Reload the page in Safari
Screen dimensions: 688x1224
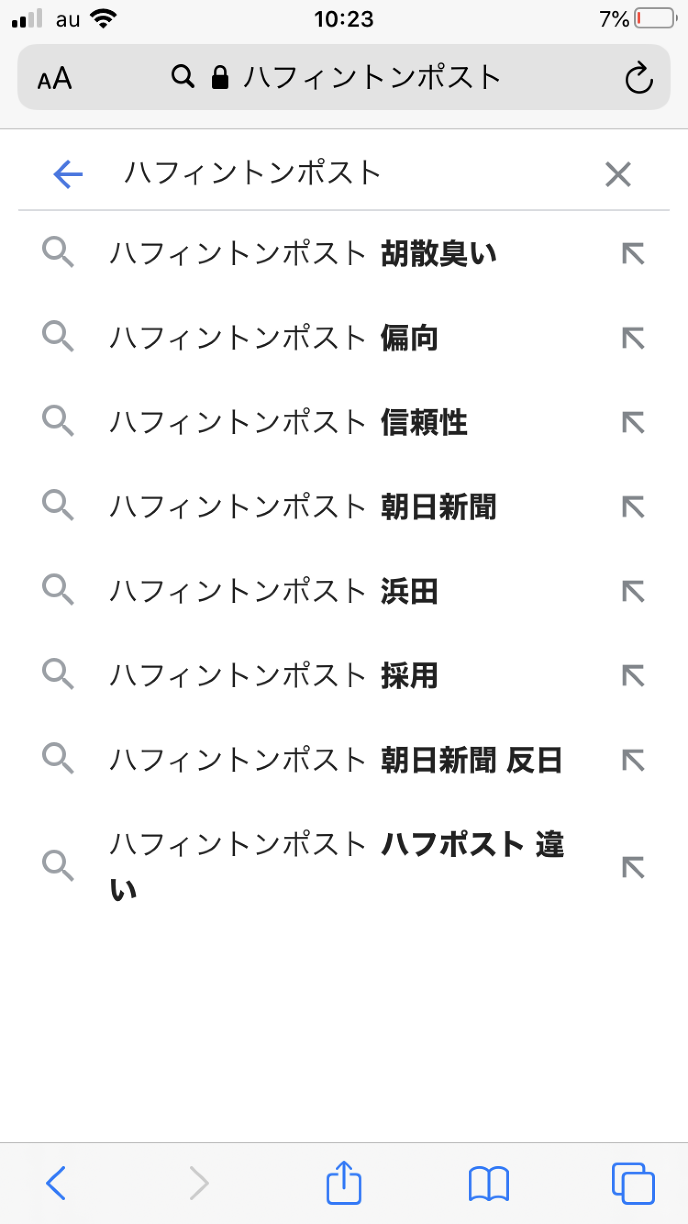[x=638, y=78]
